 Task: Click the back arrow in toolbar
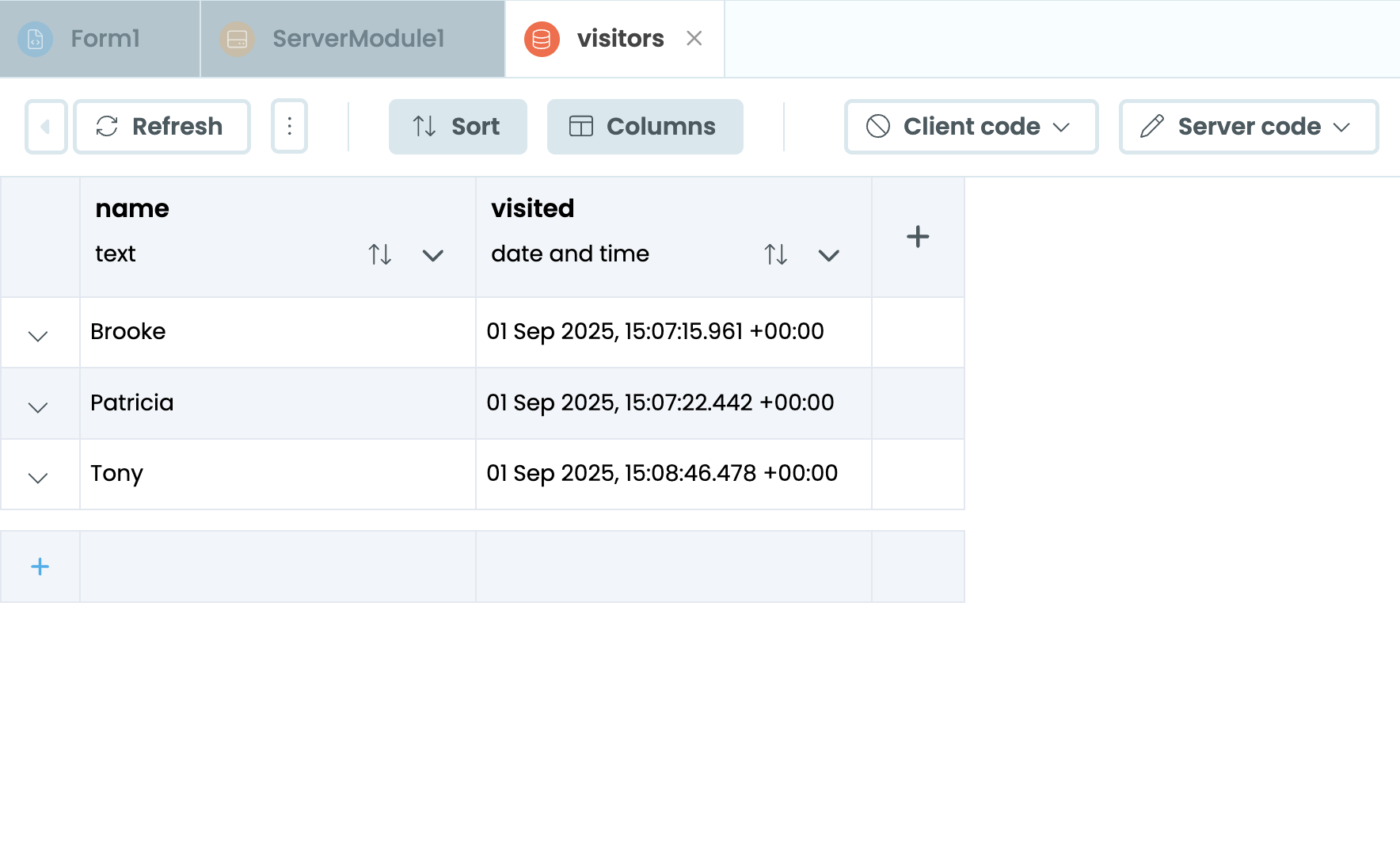click(46, 127)
